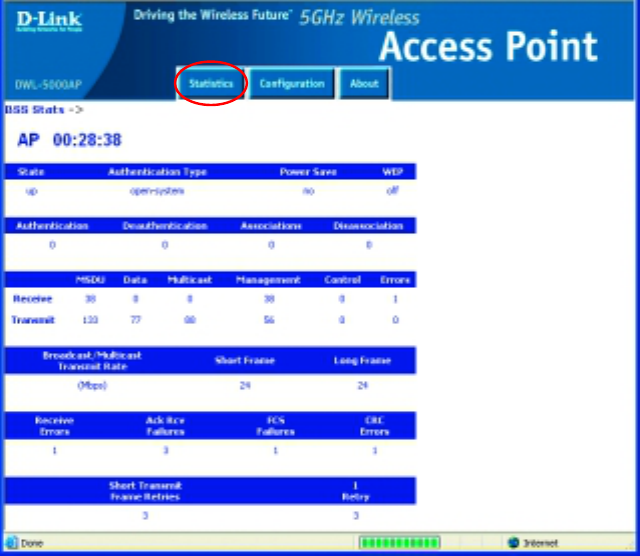This screenshot has height=556, width=640.
Task: Select the Receive row label
Action: 33,299
